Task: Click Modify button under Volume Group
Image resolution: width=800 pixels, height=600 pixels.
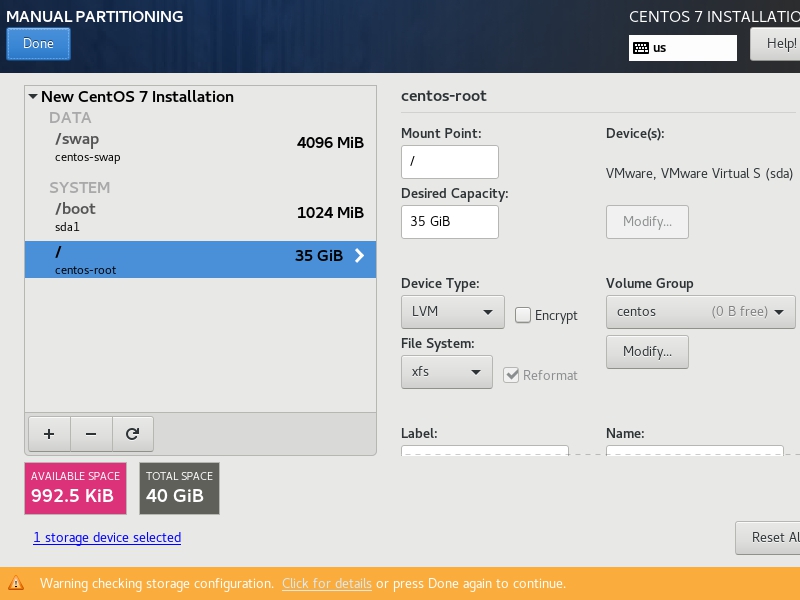Action: click(x=647, y=352)
